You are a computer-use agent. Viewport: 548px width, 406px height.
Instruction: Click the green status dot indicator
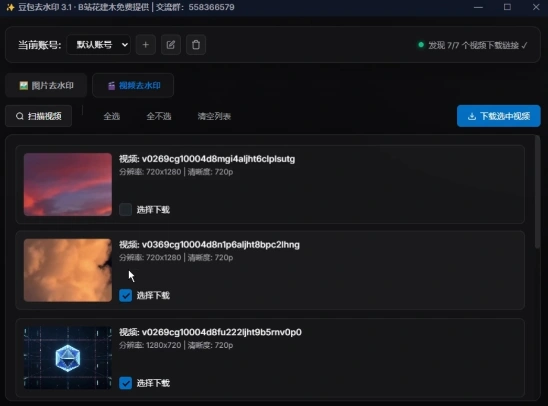[x=421, y=45]
